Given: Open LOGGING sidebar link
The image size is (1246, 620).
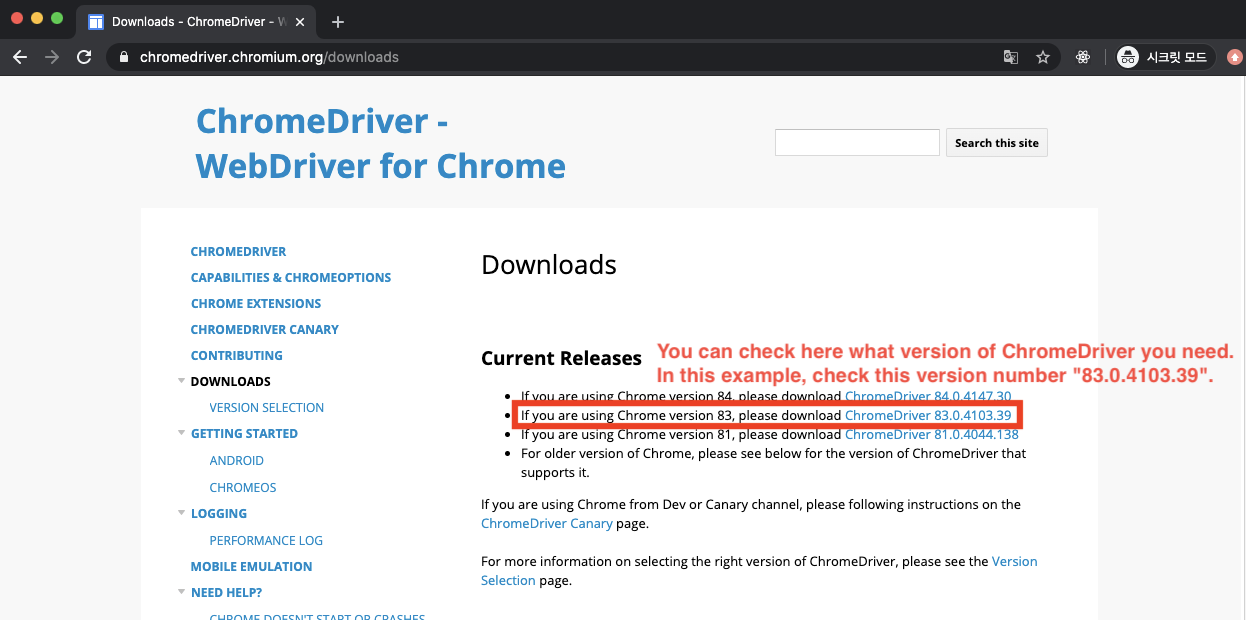Looking at the screenshot, I should [x=219, y=513].
